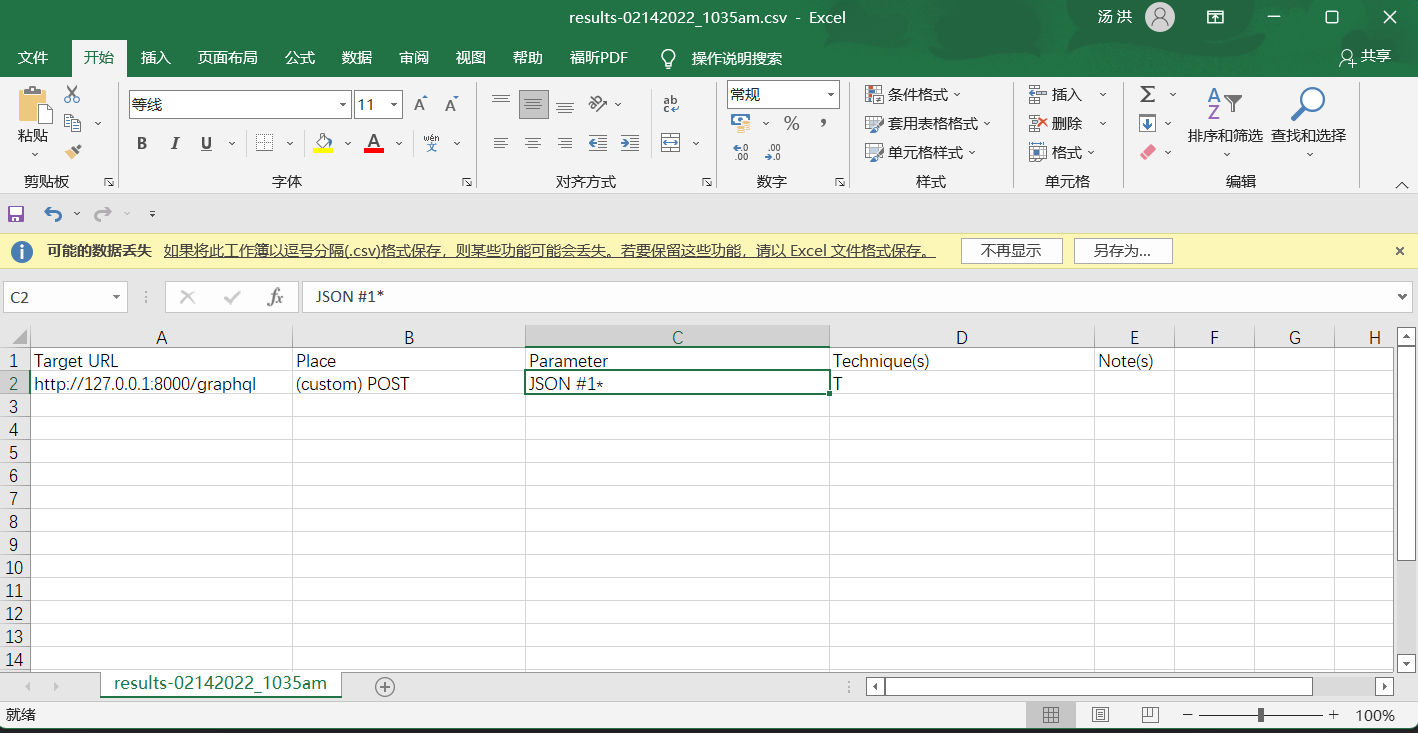Viewport: 1418px width, 733px height.
Task: Apply red font color
Action: (x=374, y=143)
